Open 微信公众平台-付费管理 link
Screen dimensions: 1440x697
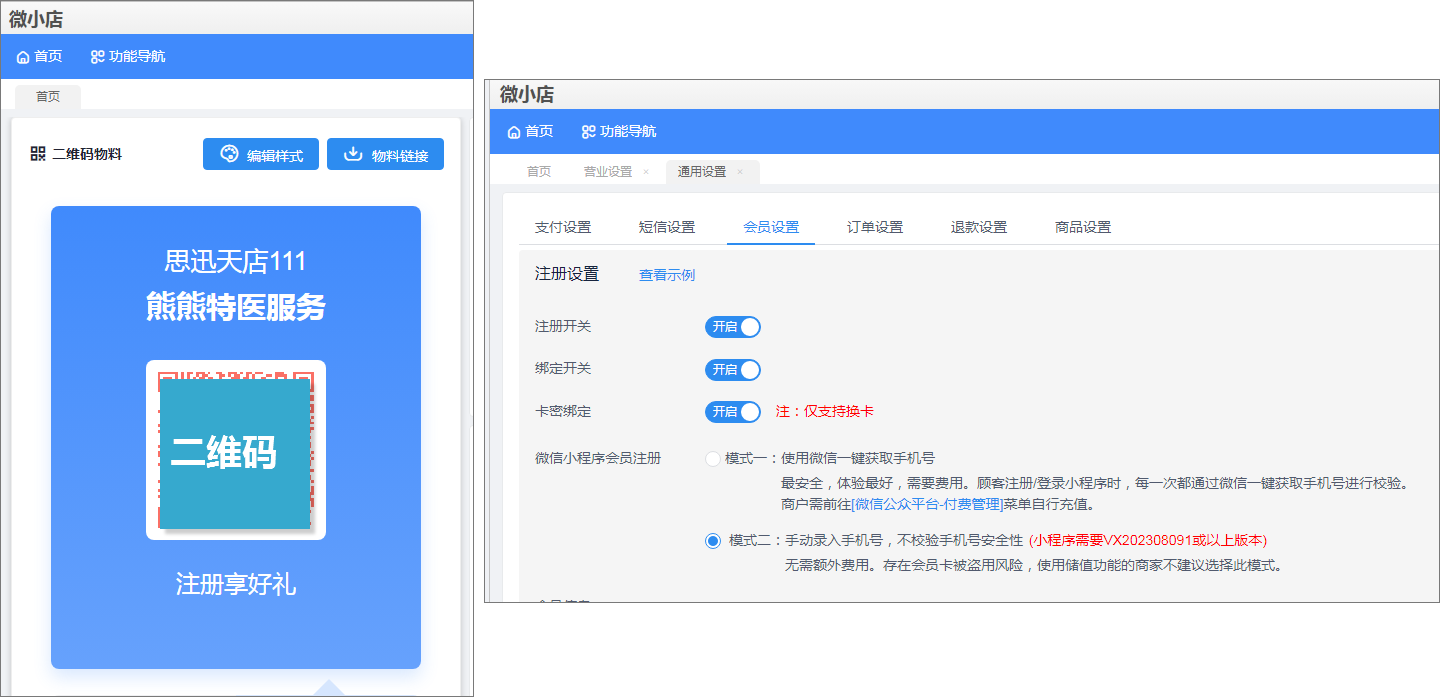926,504
